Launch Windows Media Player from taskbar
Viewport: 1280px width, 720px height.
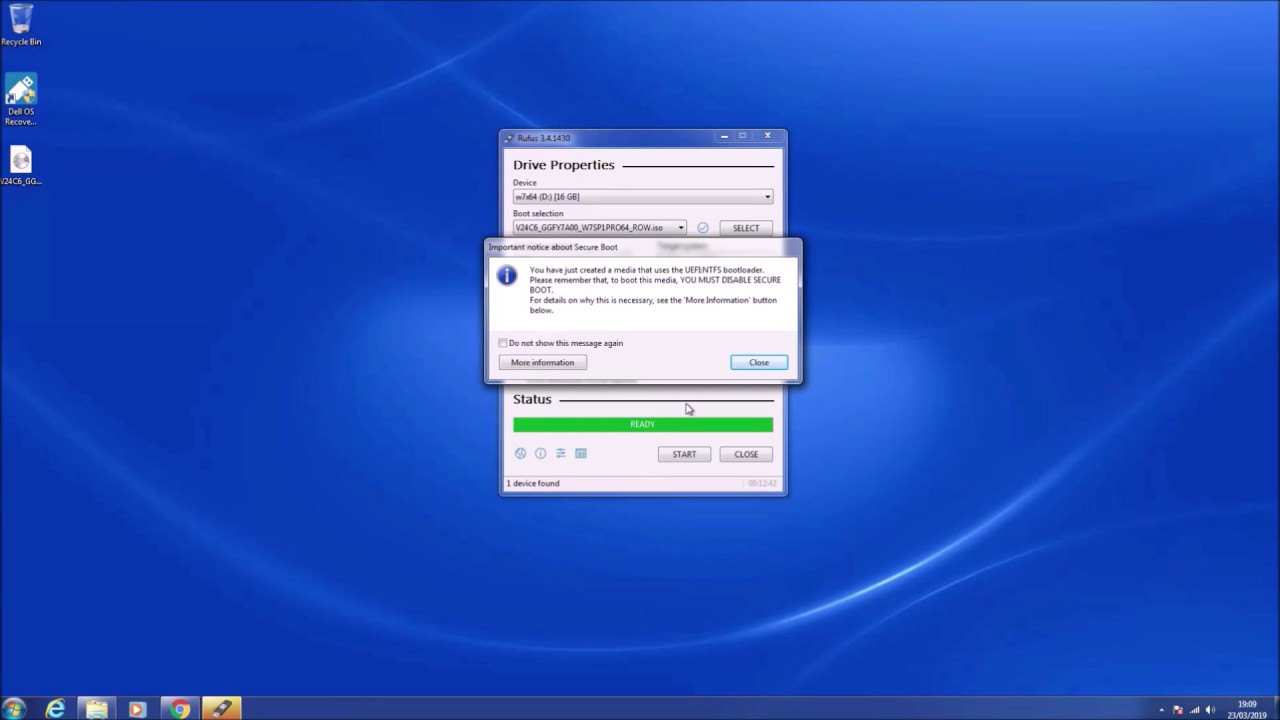[x=138, y=709]
